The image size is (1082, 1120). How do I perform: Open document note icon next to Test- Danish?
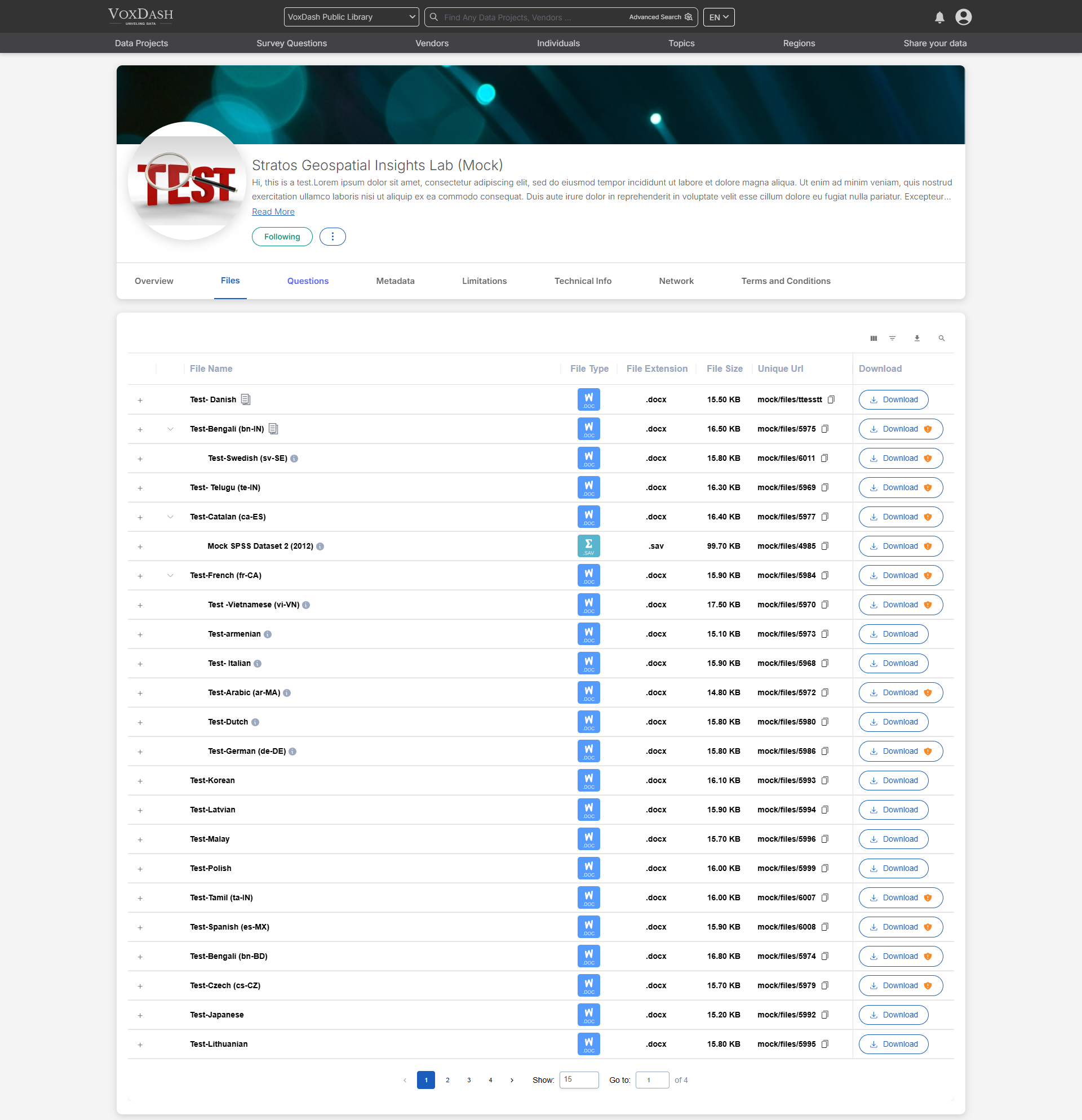pyautogui.click(x=246, y=399)
